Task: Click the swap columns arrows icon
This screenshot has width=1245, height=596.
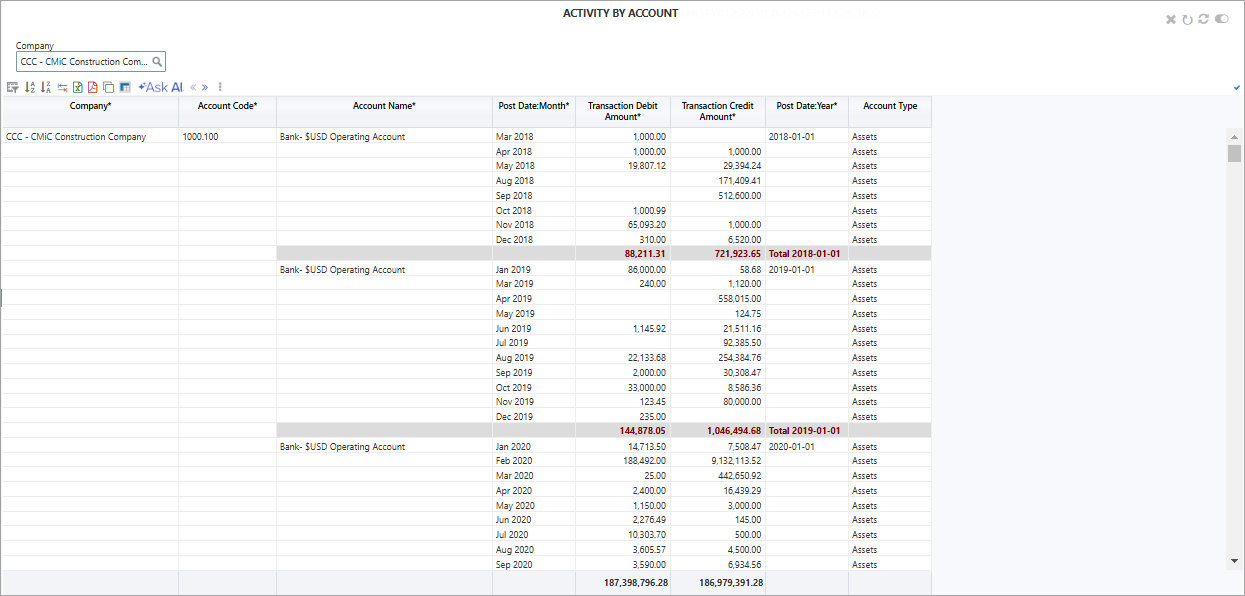Action: pos(62,87)
